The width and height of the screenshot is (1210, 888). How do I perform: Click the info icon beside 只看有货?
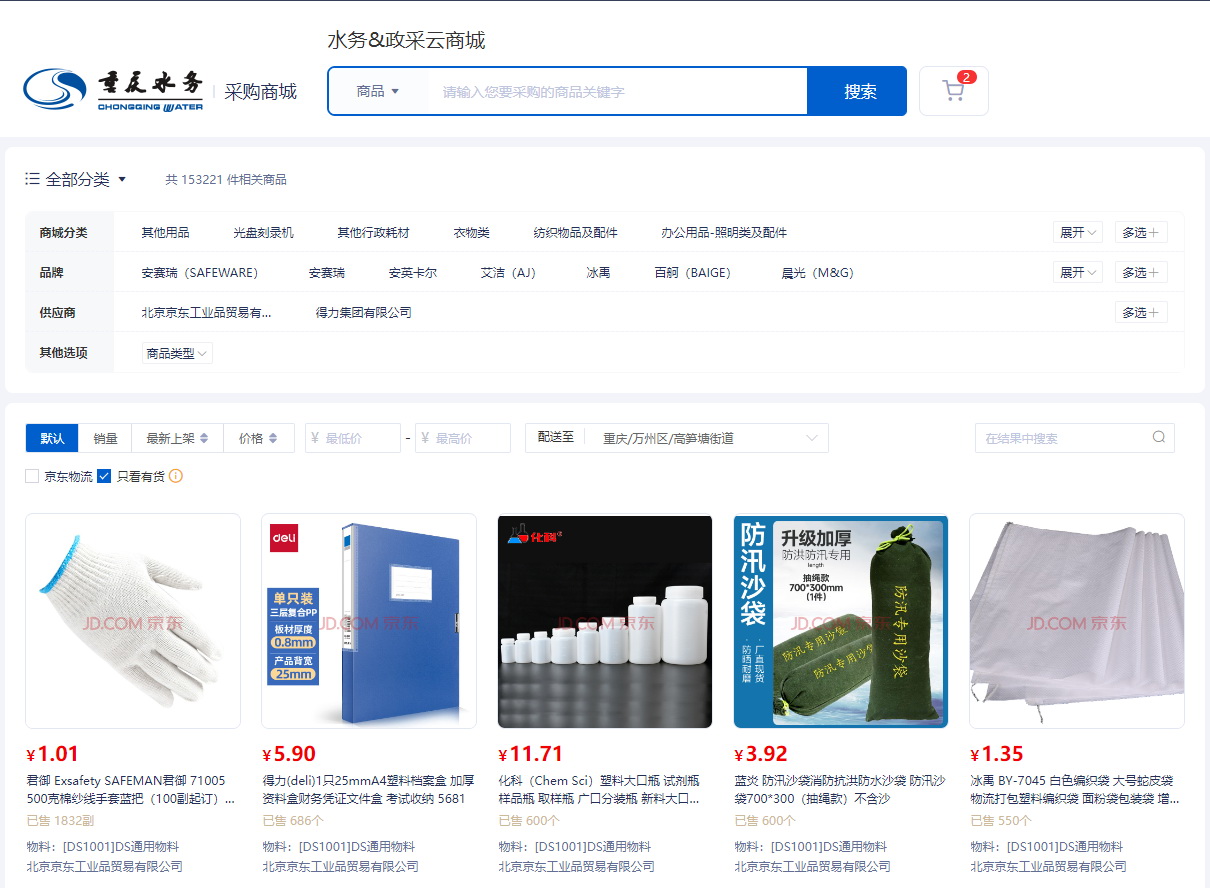176,476
